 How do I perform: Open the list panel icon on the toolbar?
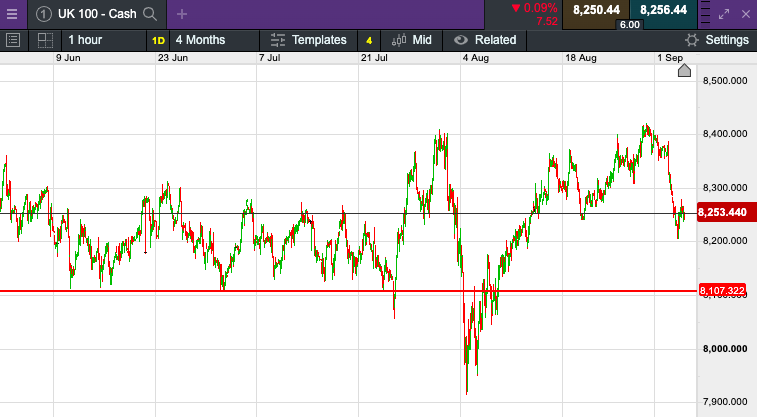point(13,40)
